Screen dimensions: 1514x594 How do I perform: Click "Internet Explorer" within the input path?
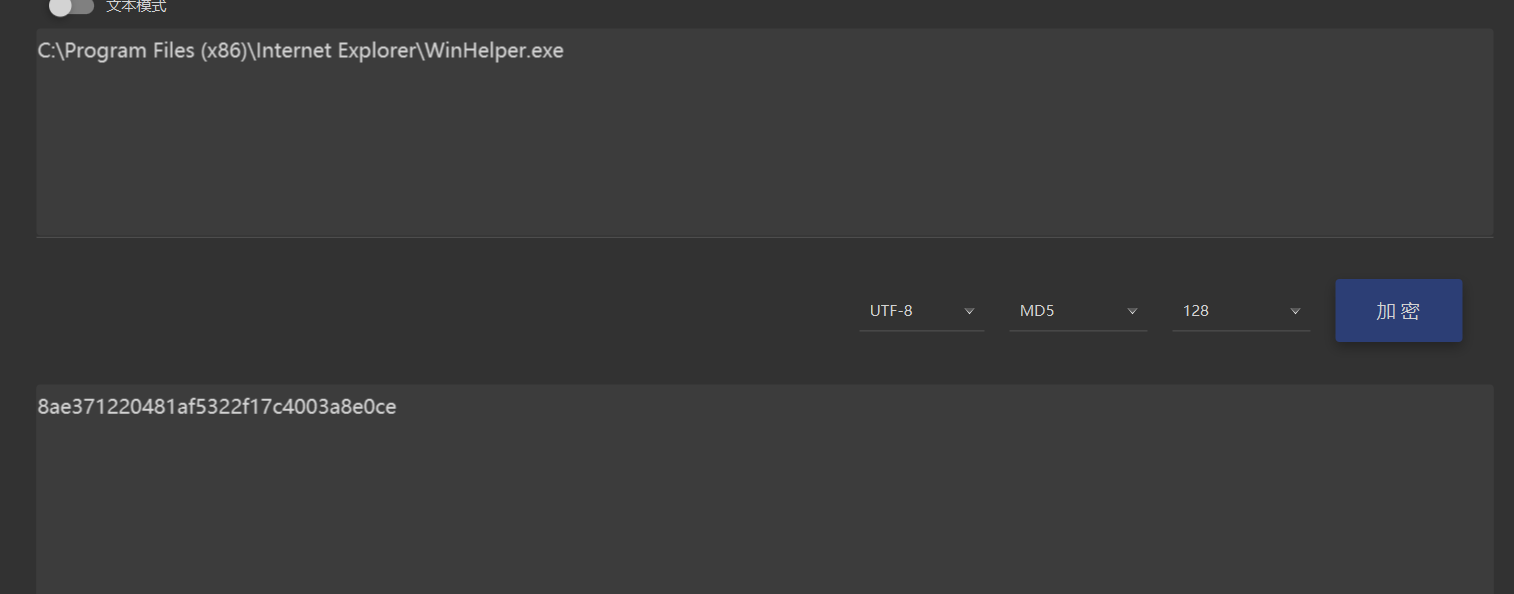click(337, 51)
